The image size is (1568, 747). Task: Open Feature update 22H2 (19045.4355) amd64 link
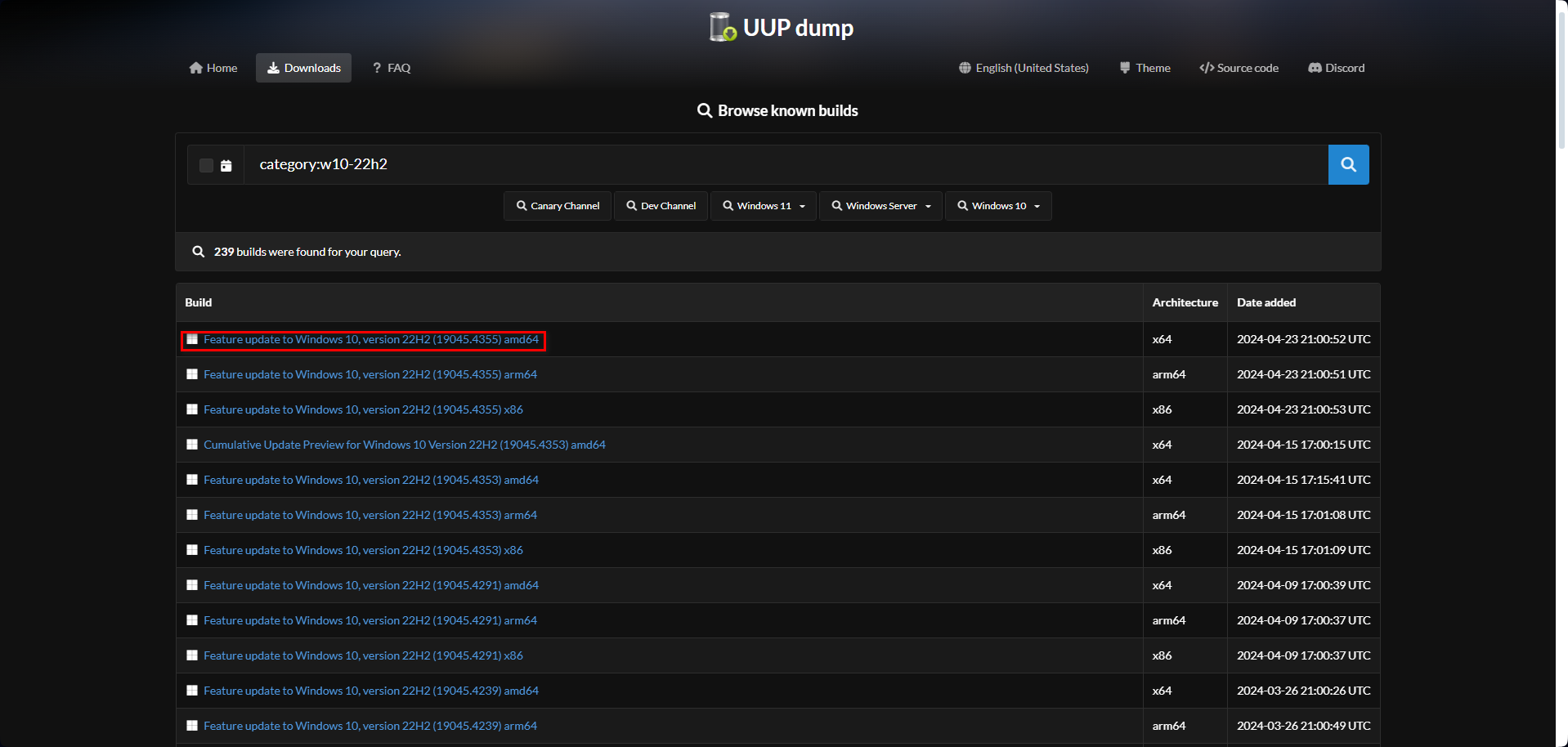pyautogui.click(x=371, y=339)
